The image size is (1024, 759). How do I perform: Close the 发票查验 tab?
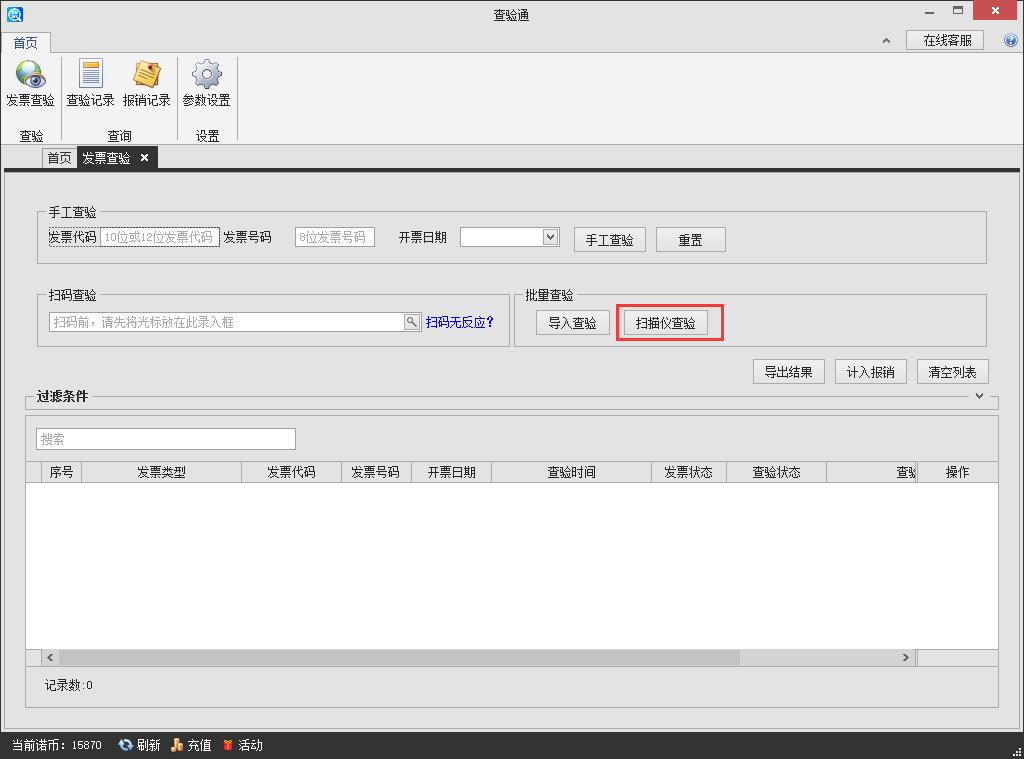click(x=144, y=158)
